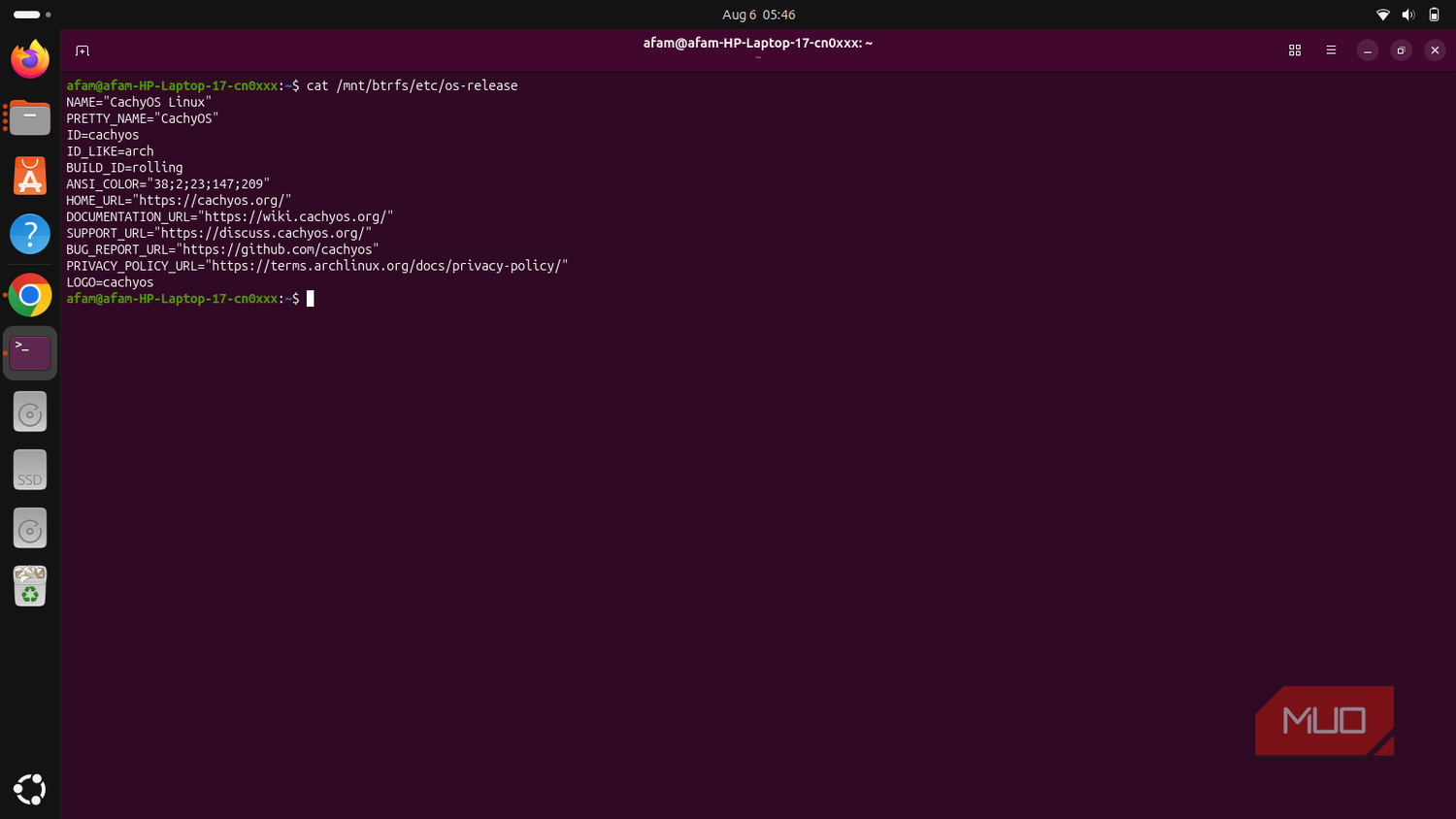Click the BUG_REPORT_URL github.com link

(278, 249)
